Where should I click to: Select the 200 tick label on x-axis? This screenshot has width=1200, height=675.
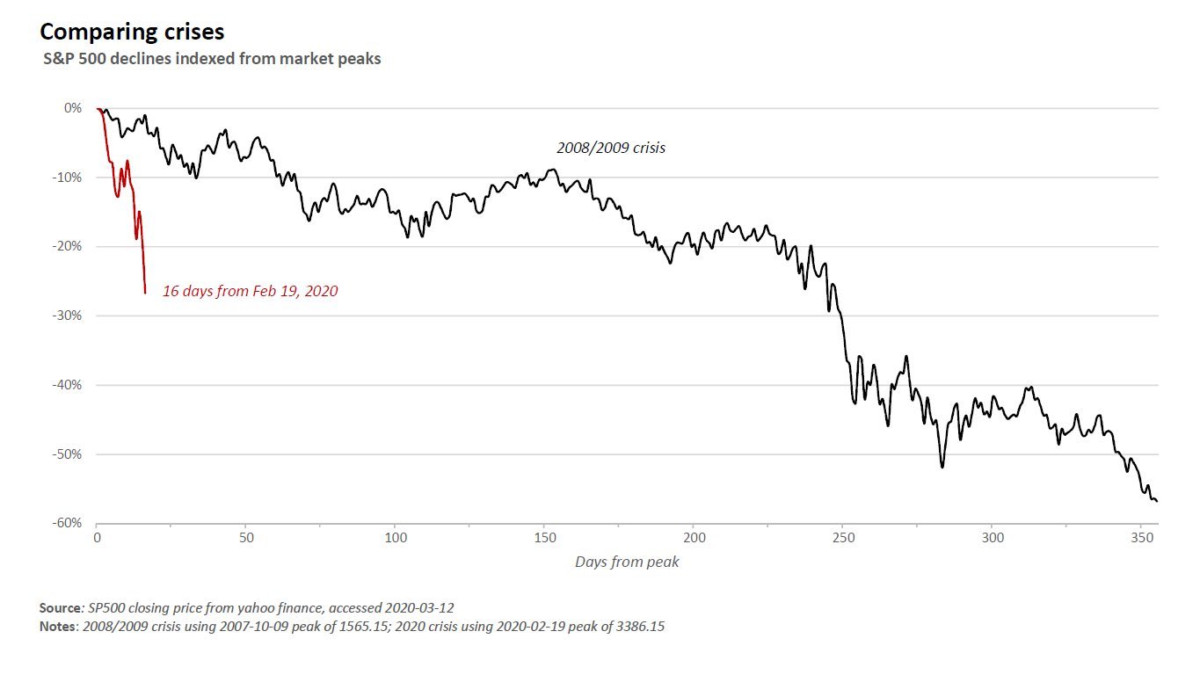point(693,538)
